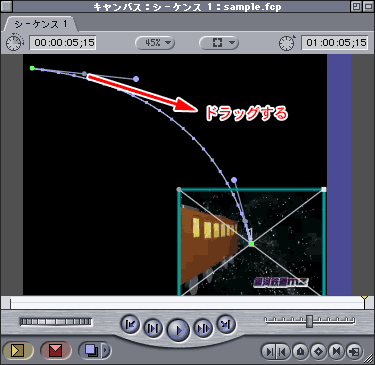Click the blue Replace edit button

(x=91, y=350)
